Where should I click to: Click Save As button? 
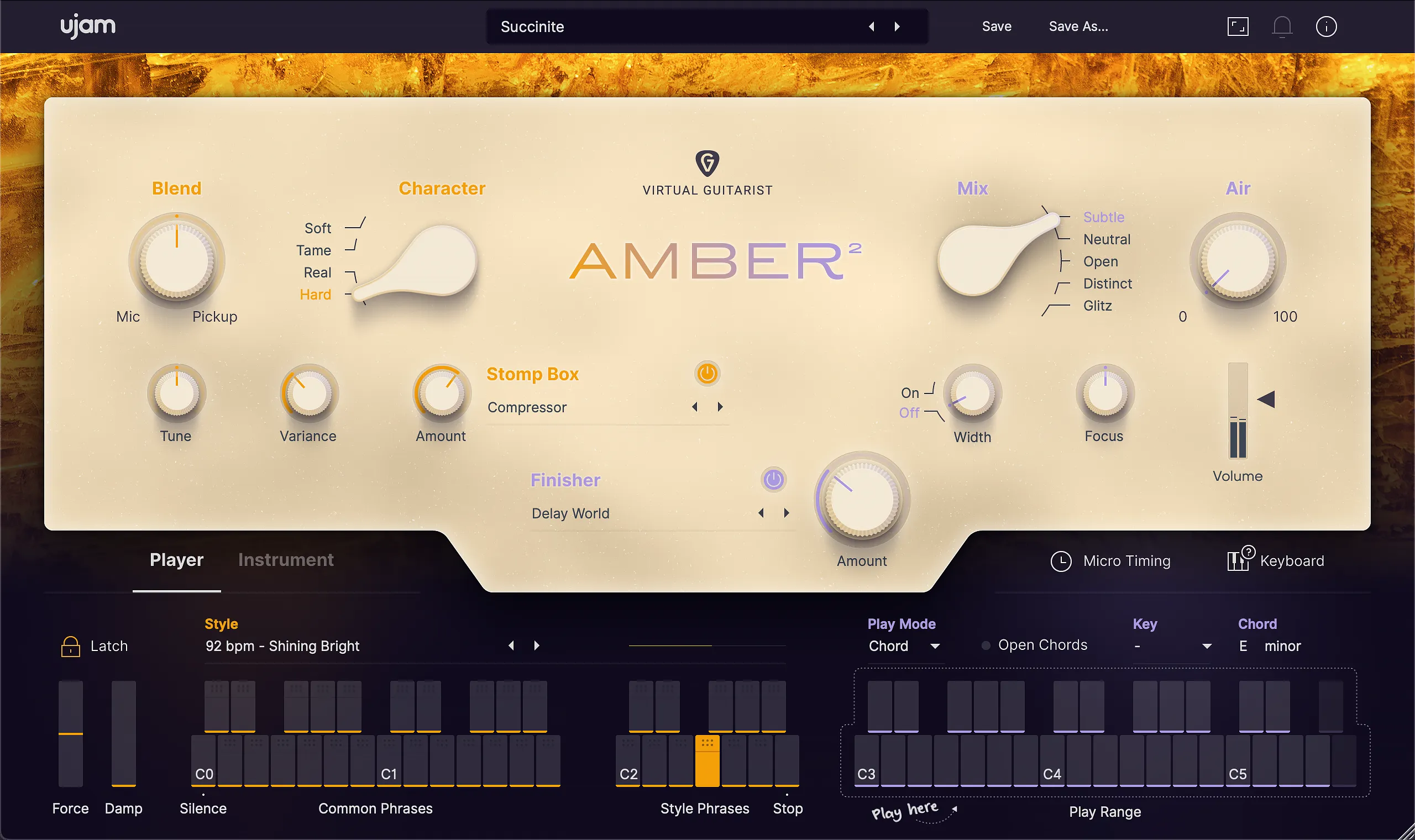click(x=1080, y=26)
